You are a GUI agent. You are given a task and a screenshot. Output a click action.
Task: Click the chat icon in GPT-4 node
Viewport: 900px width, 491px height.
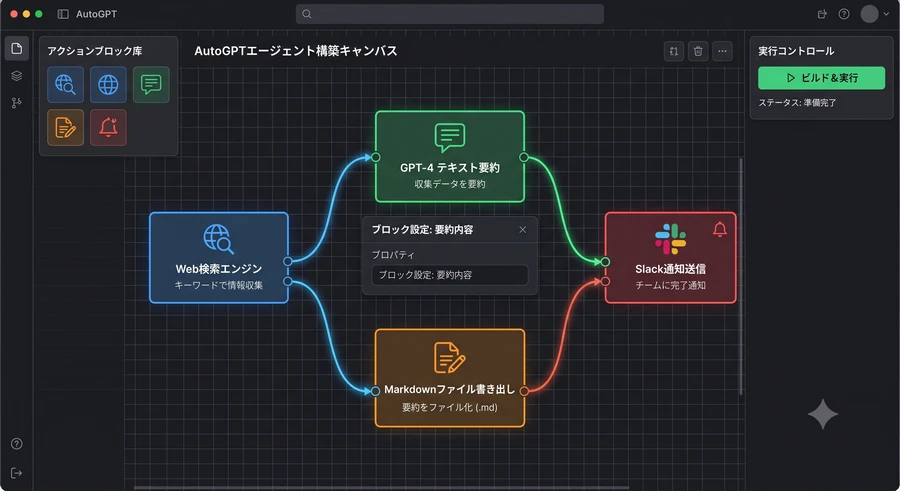coord(450,138)
